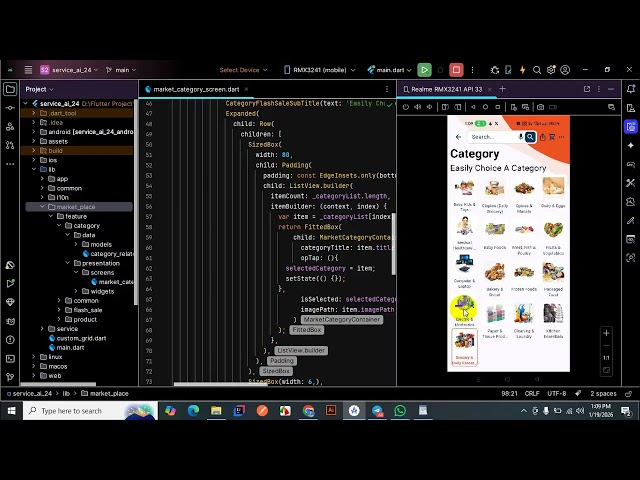Zoom in the device mirror plus button
This screenshot has height=480, width=640.
[x=606, y=333]
